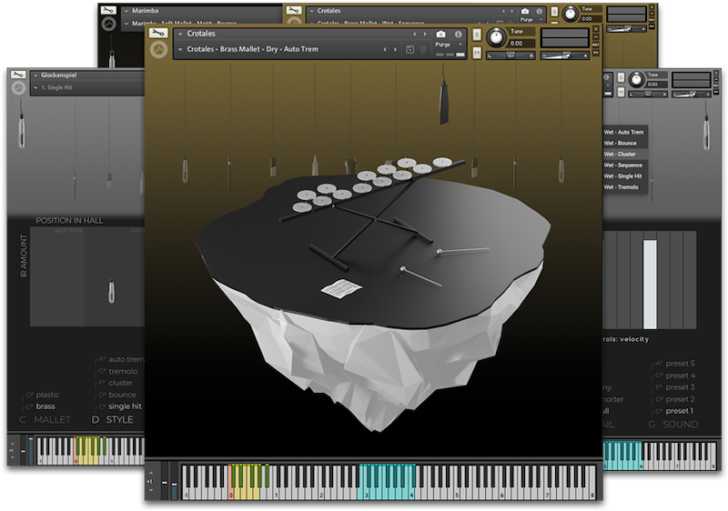The height and width of the screenshot is (511, 728).
Task: Click the snapshot save icon beside preset name
Action: (x=409, y=49)
